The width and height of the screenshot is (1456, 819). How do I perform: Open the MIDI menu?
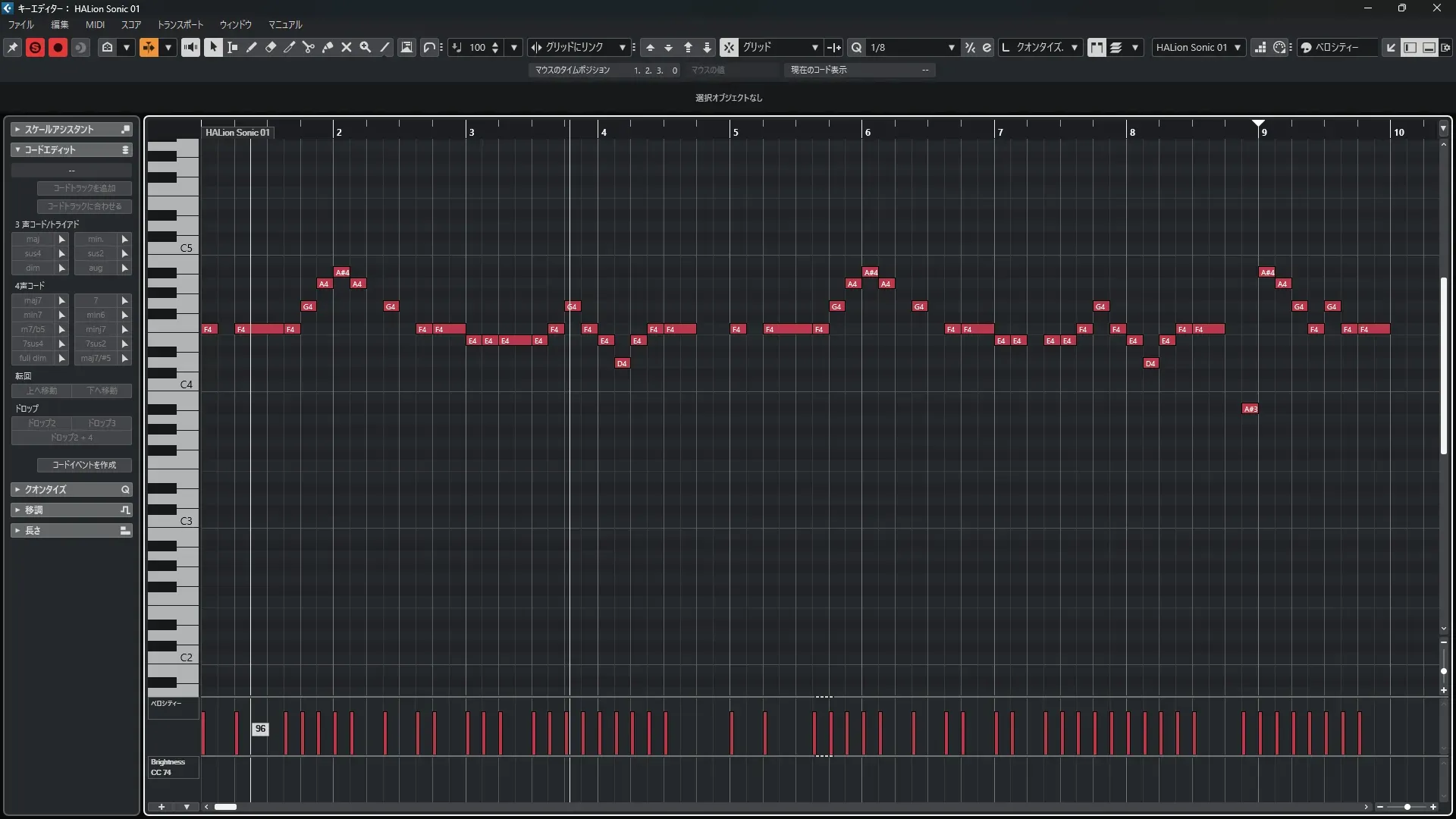click(95, 24)
